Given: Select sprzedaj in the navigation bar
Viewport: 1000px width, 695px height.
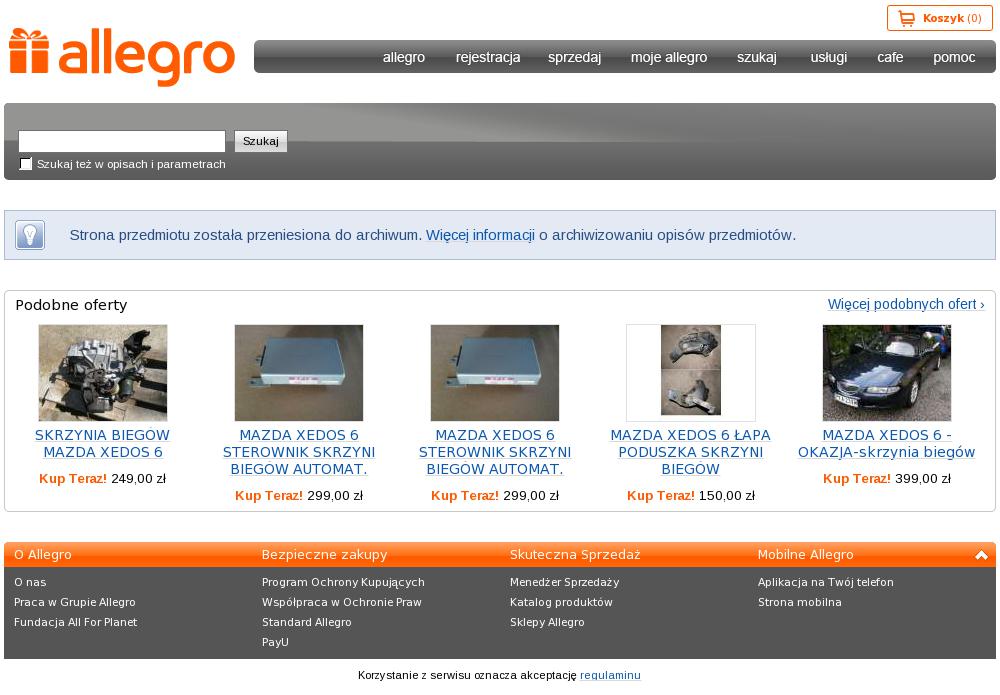Looking at the screenshot, I should coord(574,57).
